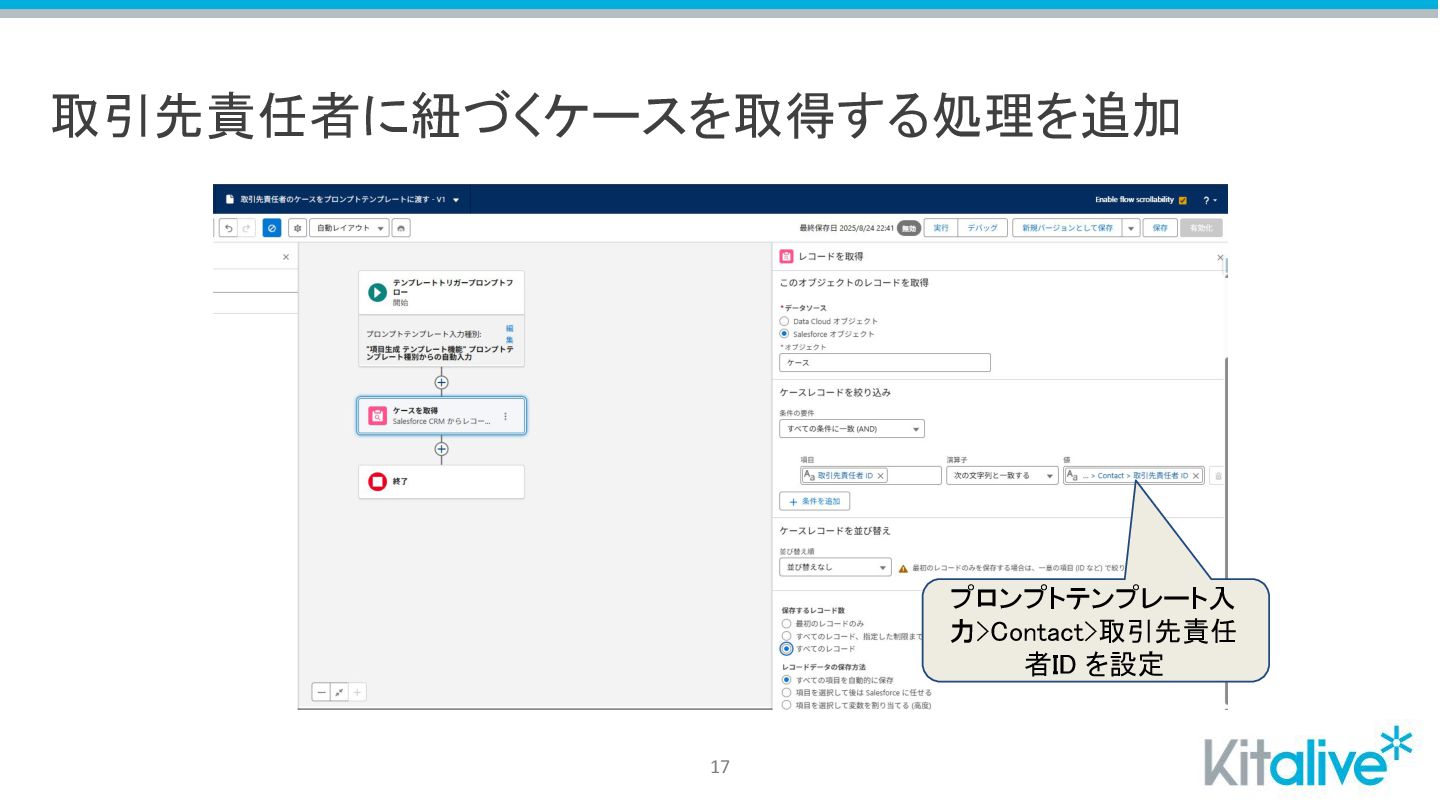Select すべての項目を自動的に保存 radio option
1440x810 pixels.
786,680
